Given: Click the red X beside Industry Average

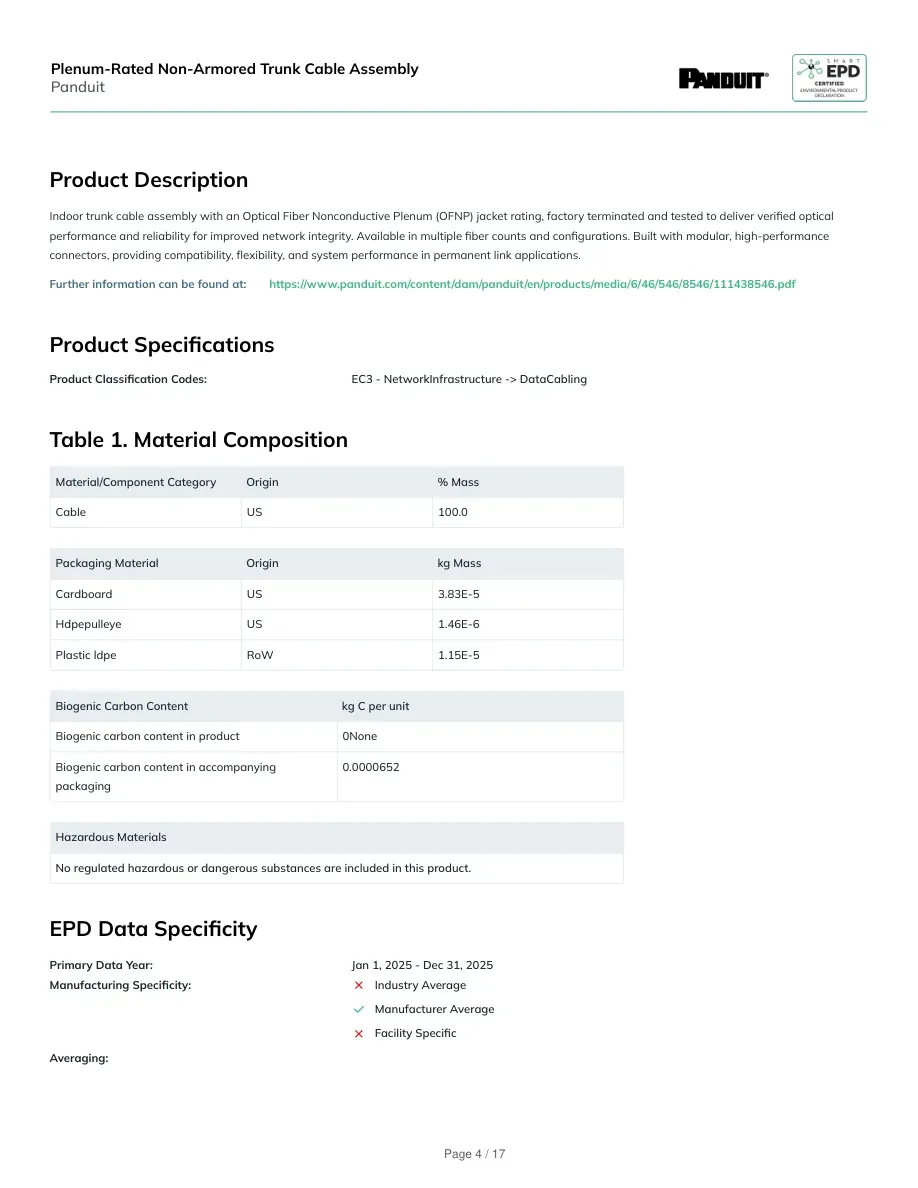Looking at the screenshot, I should point(359,985).
